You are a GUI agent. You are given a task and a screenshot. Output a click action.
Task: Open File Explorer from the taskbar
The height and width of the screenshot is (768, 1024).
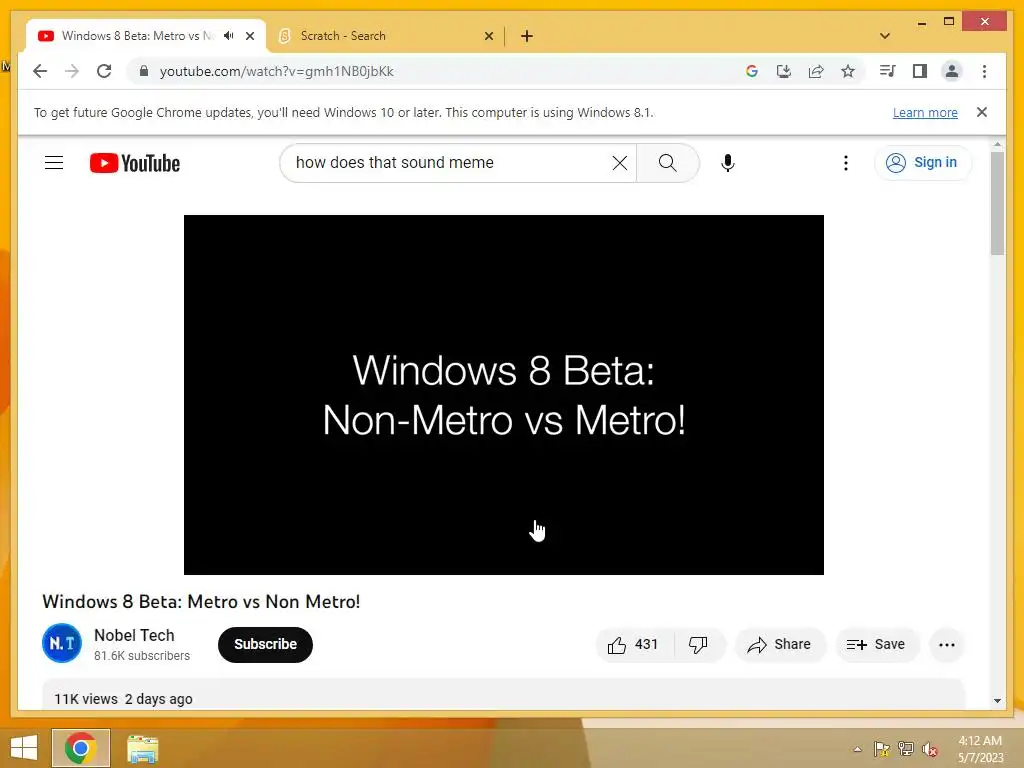point(142,749)
